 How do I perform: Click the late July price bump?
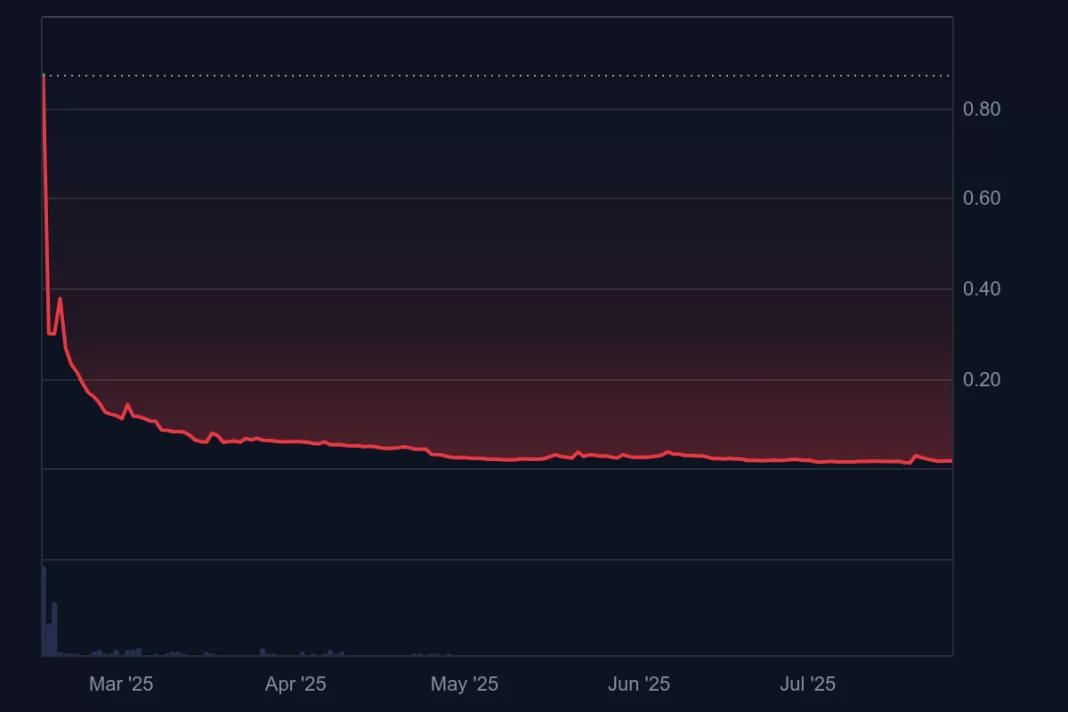(915, 456)
